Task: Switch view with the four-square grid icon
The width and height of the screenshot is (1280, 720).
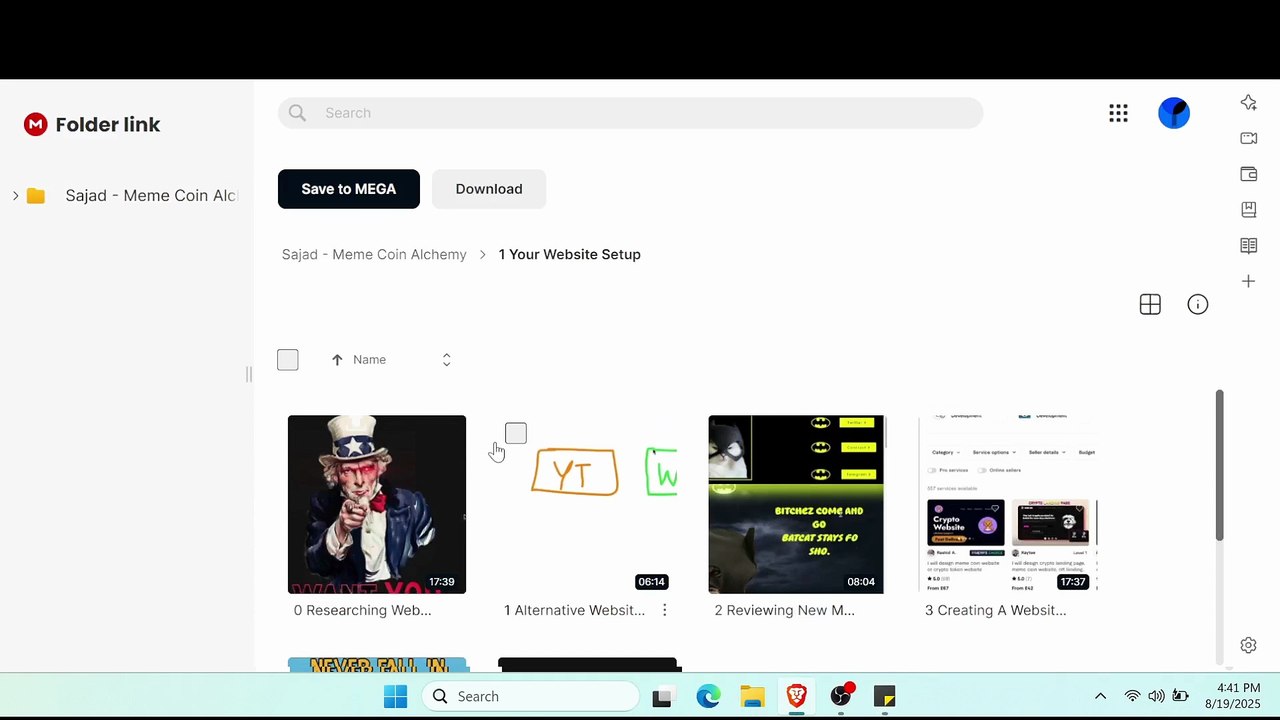Action: pos(1150,305)
